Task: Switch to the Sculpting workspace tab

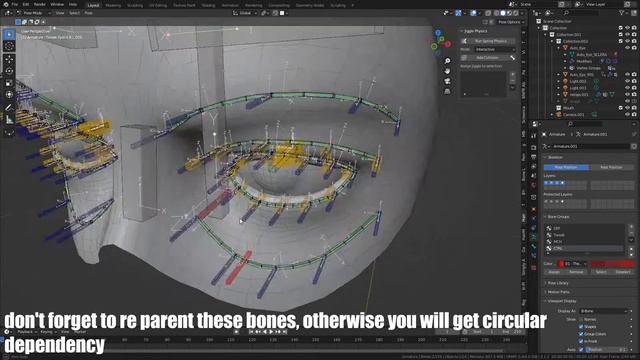Action: point(135,5)
